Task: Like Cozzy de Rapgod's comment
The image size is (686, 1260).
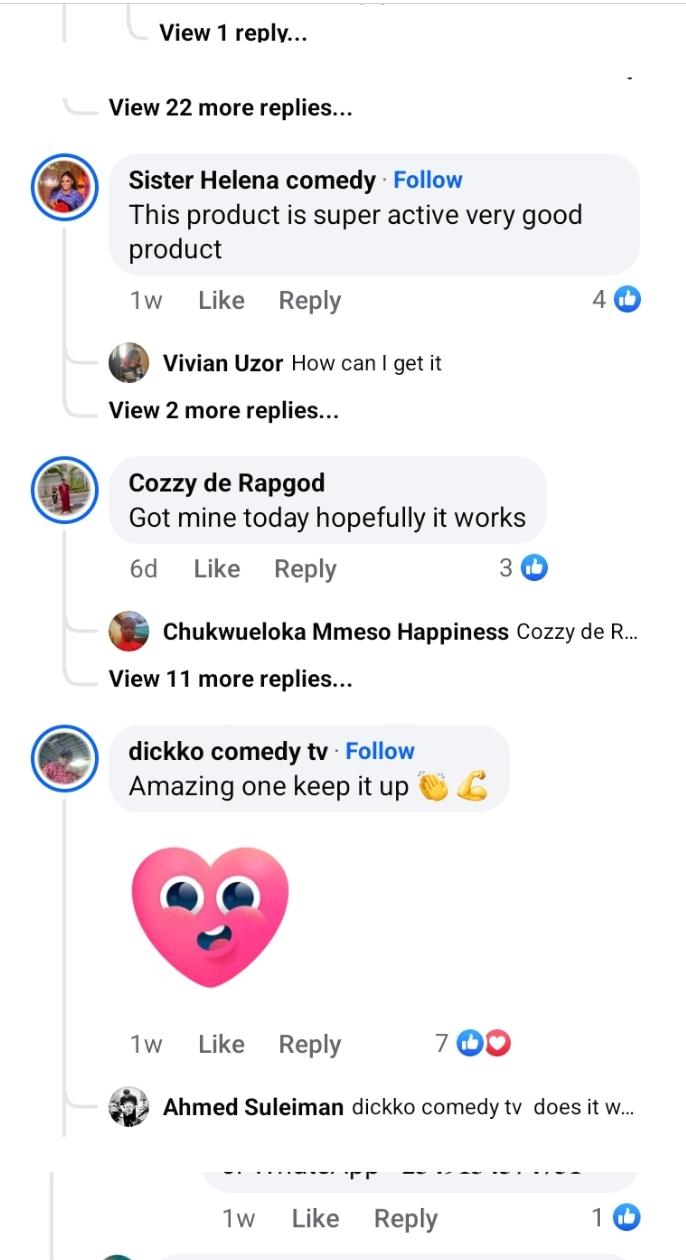Action: coord(217,568)
